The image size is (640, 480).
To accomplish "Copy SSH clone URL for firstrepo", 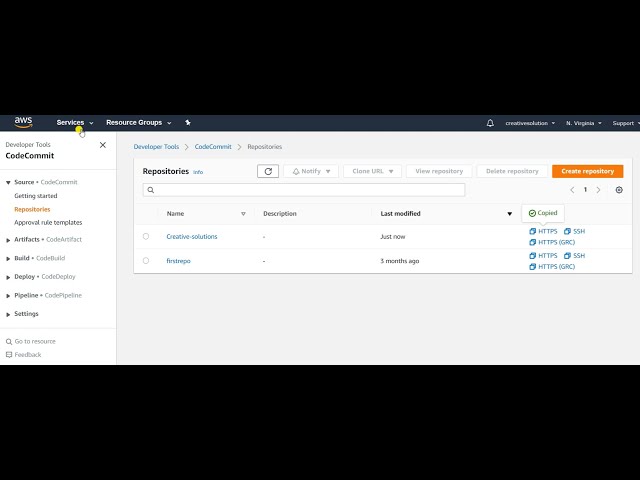I will pyautogui.click(x=575, y=256).
